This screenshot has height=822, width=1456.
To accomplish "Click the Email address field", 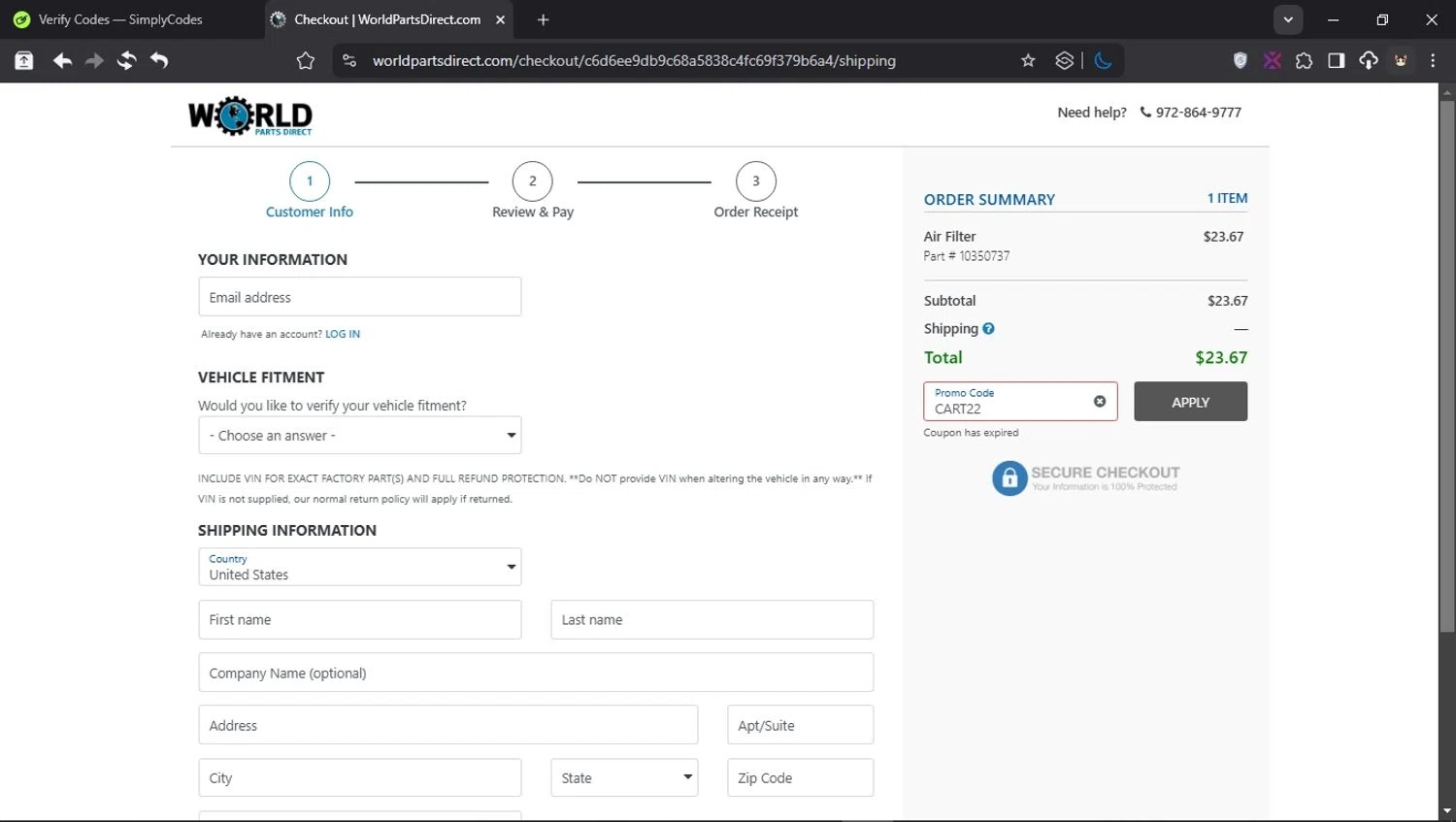I will click(359, 297).
